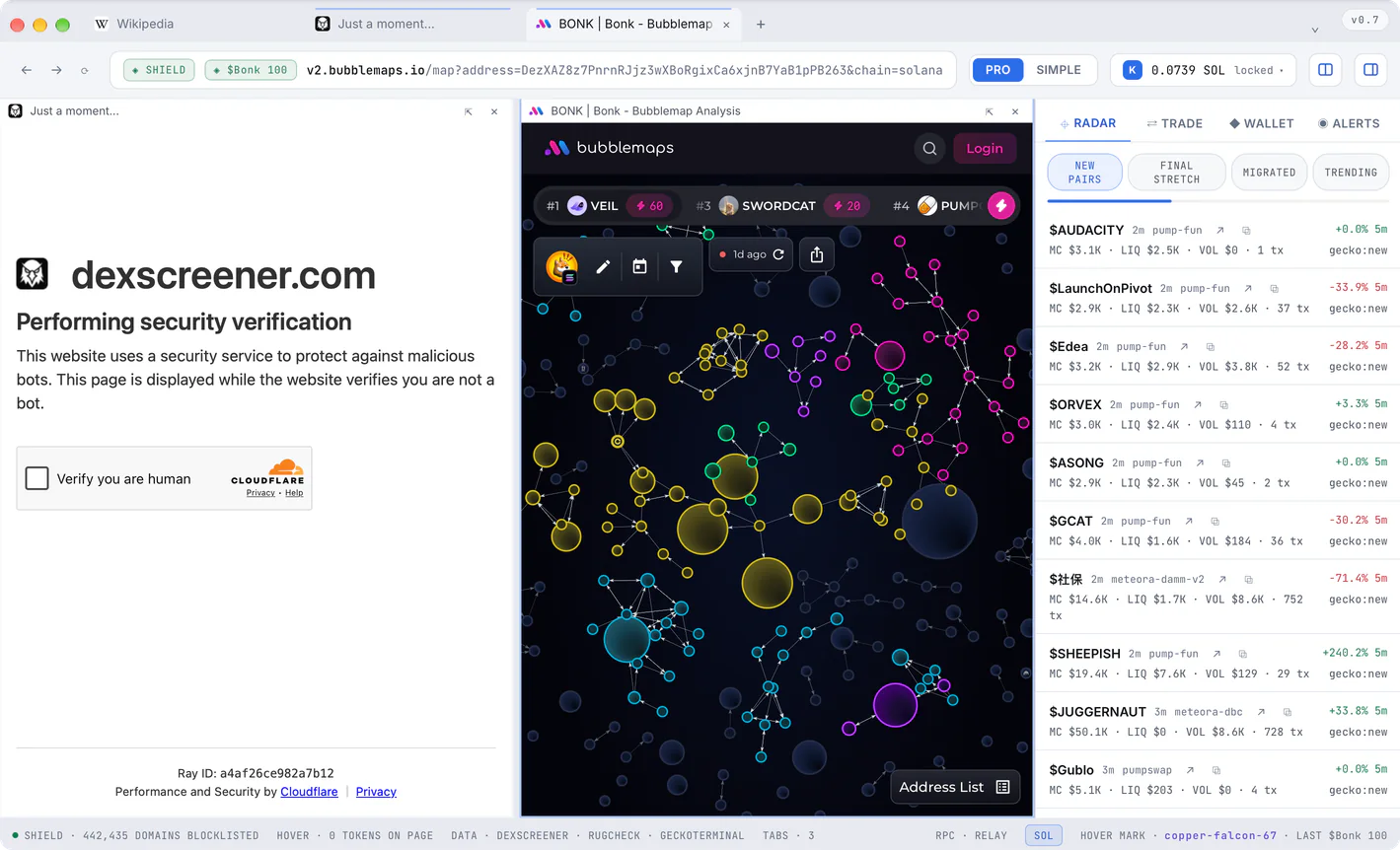Open the Privacy link beside Cloudflare footer

[376, 792]
